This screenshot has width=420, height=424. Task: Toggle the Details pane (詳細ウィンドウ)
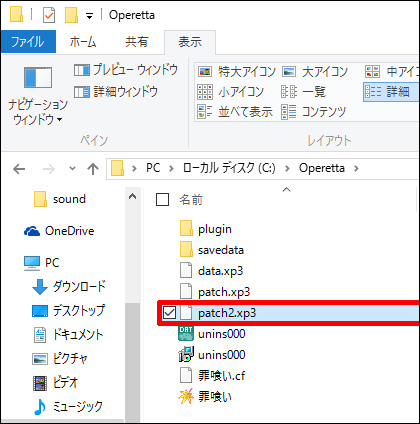pyautogui.click(x=116, y=92)
